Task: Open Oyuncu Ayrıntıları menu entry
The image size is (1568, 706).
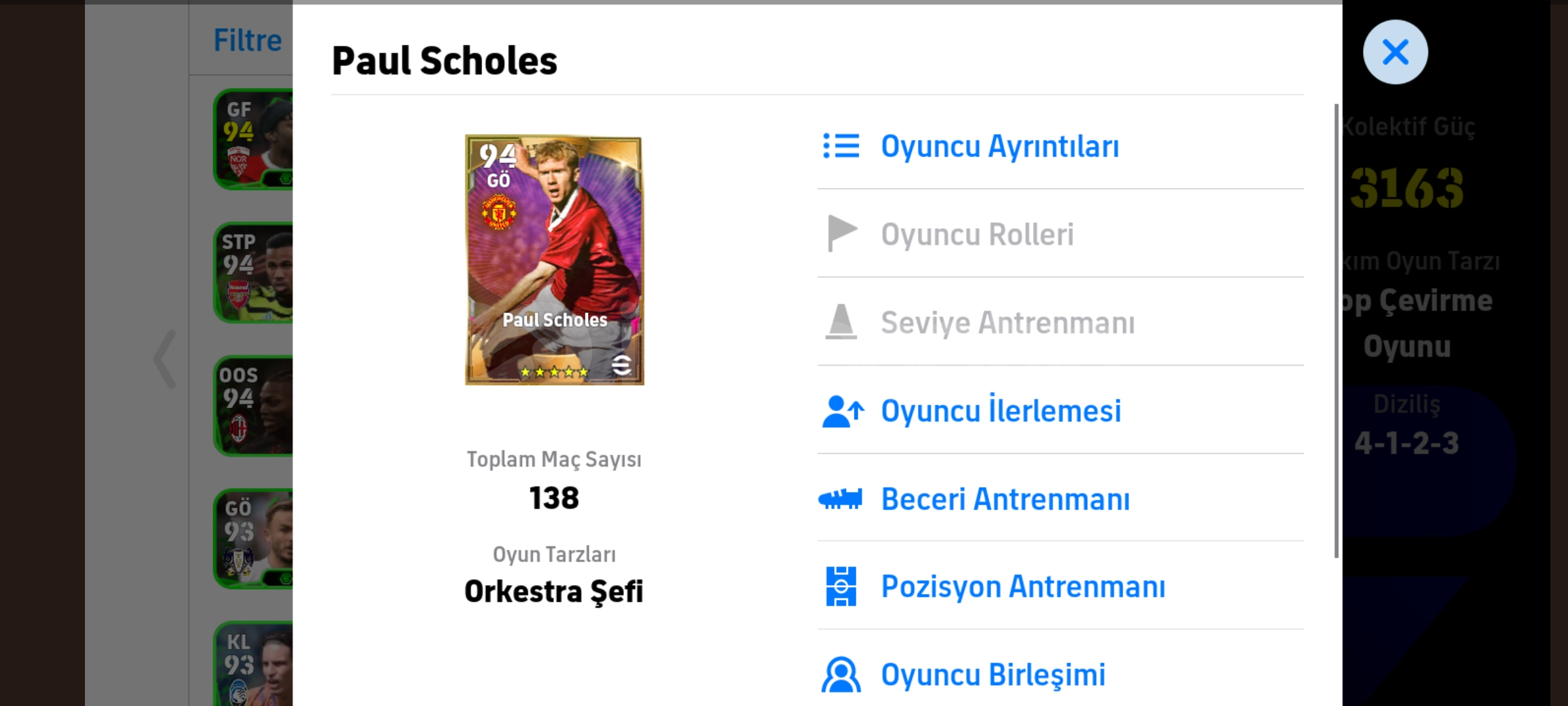Action: [x=1000, y=146]
